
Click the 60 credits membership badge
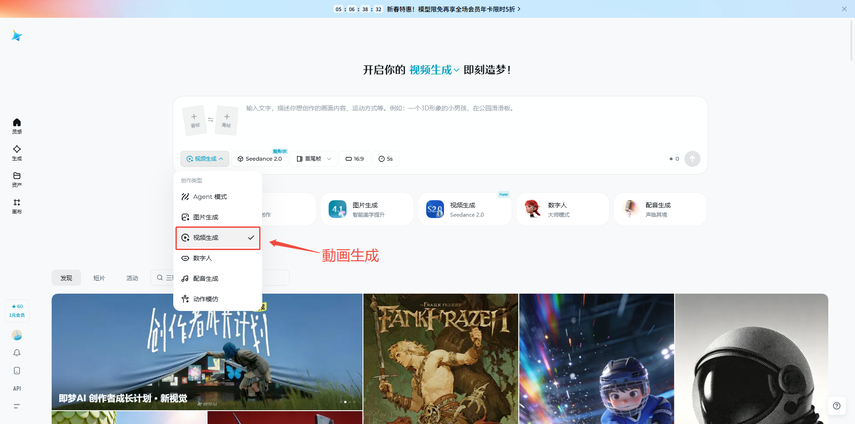[x=17, y=310]
